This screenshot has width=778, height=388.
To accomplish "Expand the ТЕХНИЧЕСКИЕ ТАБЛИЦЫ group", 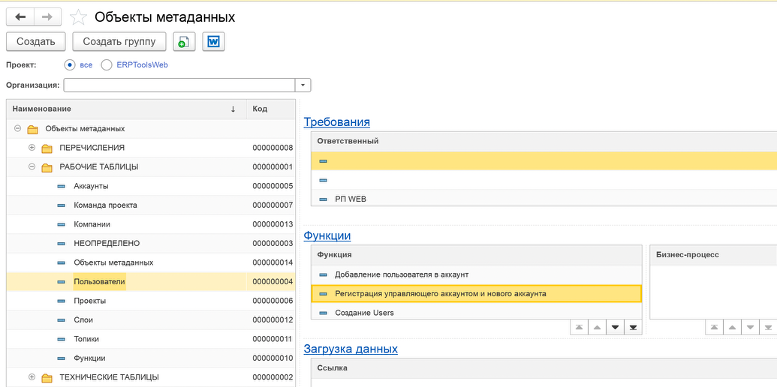I will (32, 377).
